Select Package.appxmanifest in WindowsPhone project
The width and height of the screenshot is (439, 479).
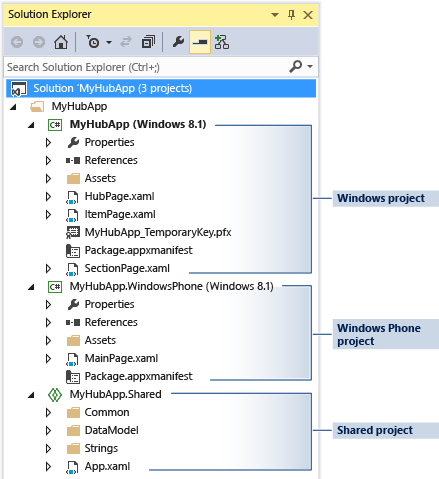(x=138, y=376)
